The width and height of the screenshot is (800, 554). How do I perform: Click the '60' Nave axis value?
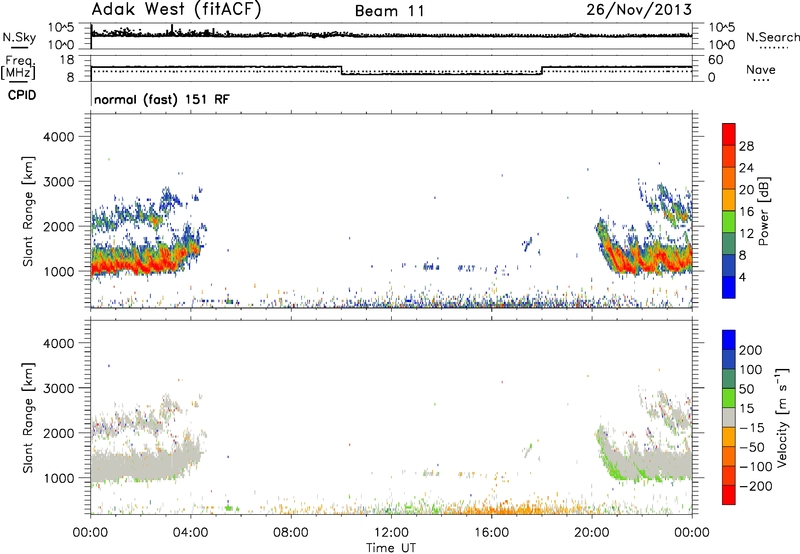pos(716,60)
